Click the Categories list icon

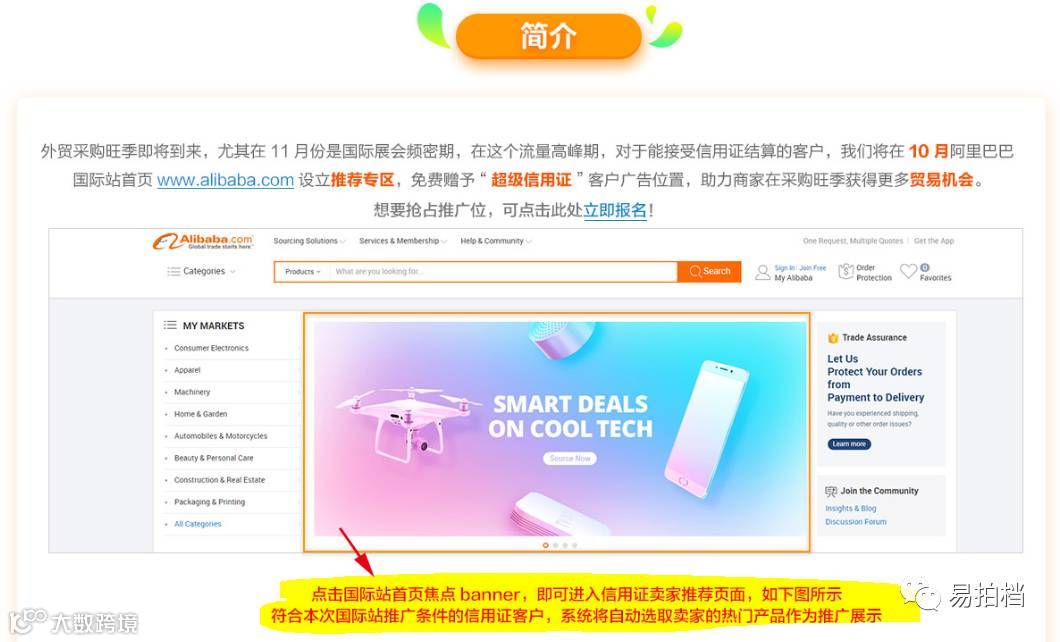coord(174,271)
